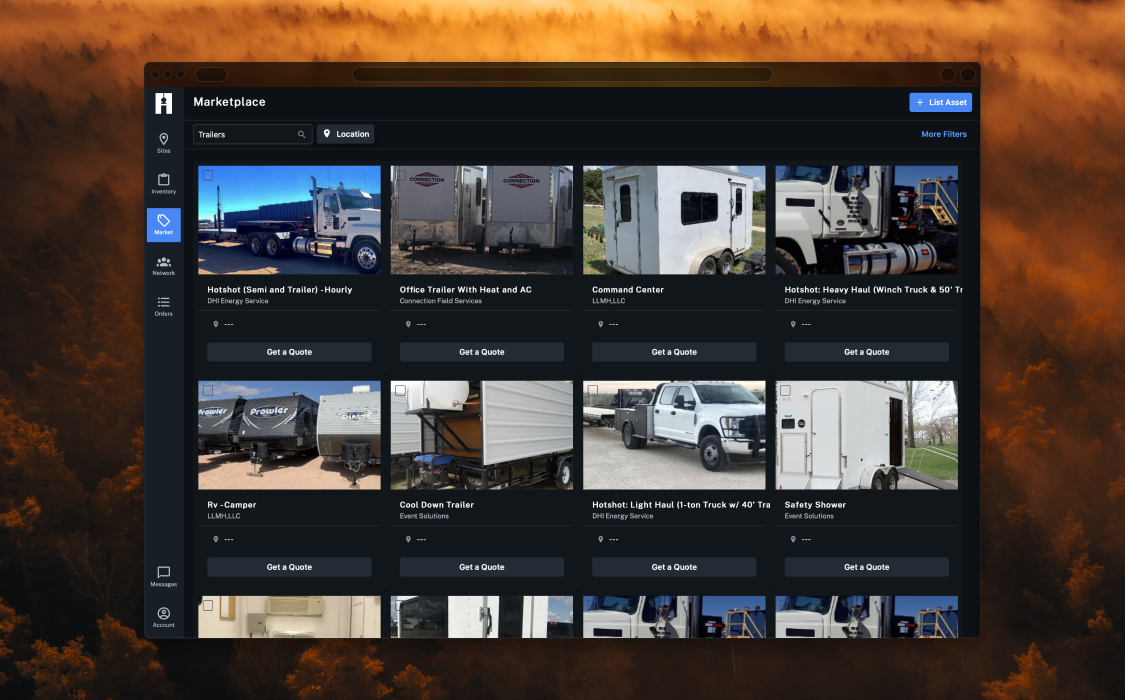This screenshot has width=1125, height=700.
Task: Click title 'Command Center'
Action: pyautogui.click(x=628, y=290)
